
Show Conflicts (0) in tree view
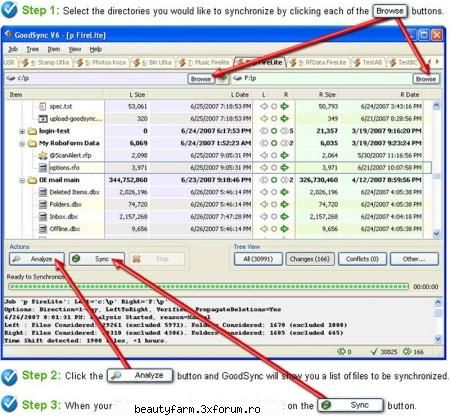click(x=362, y=259)
